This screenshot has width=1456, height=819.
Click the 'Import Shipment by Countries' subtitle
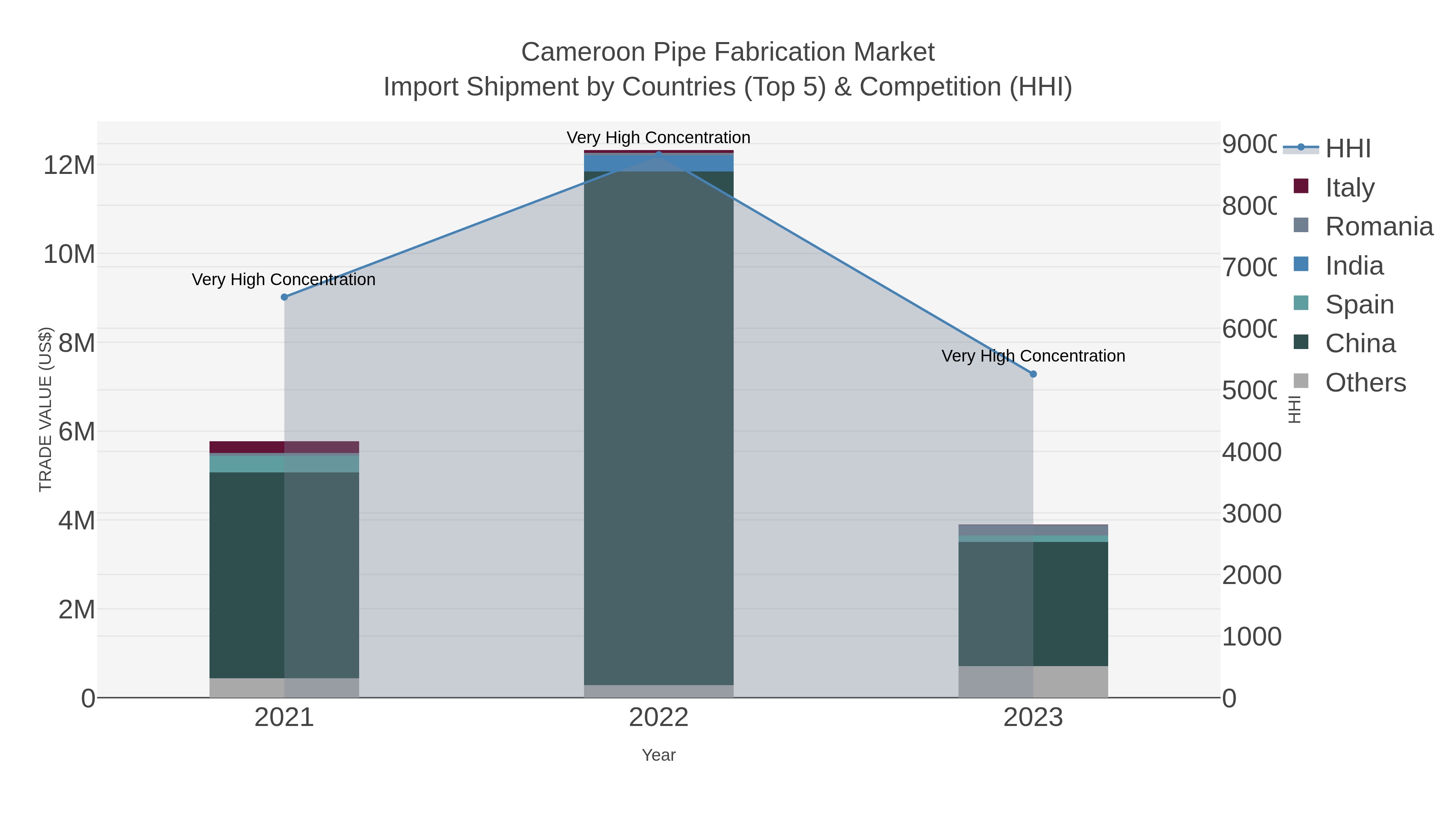[x=728, y=87]
